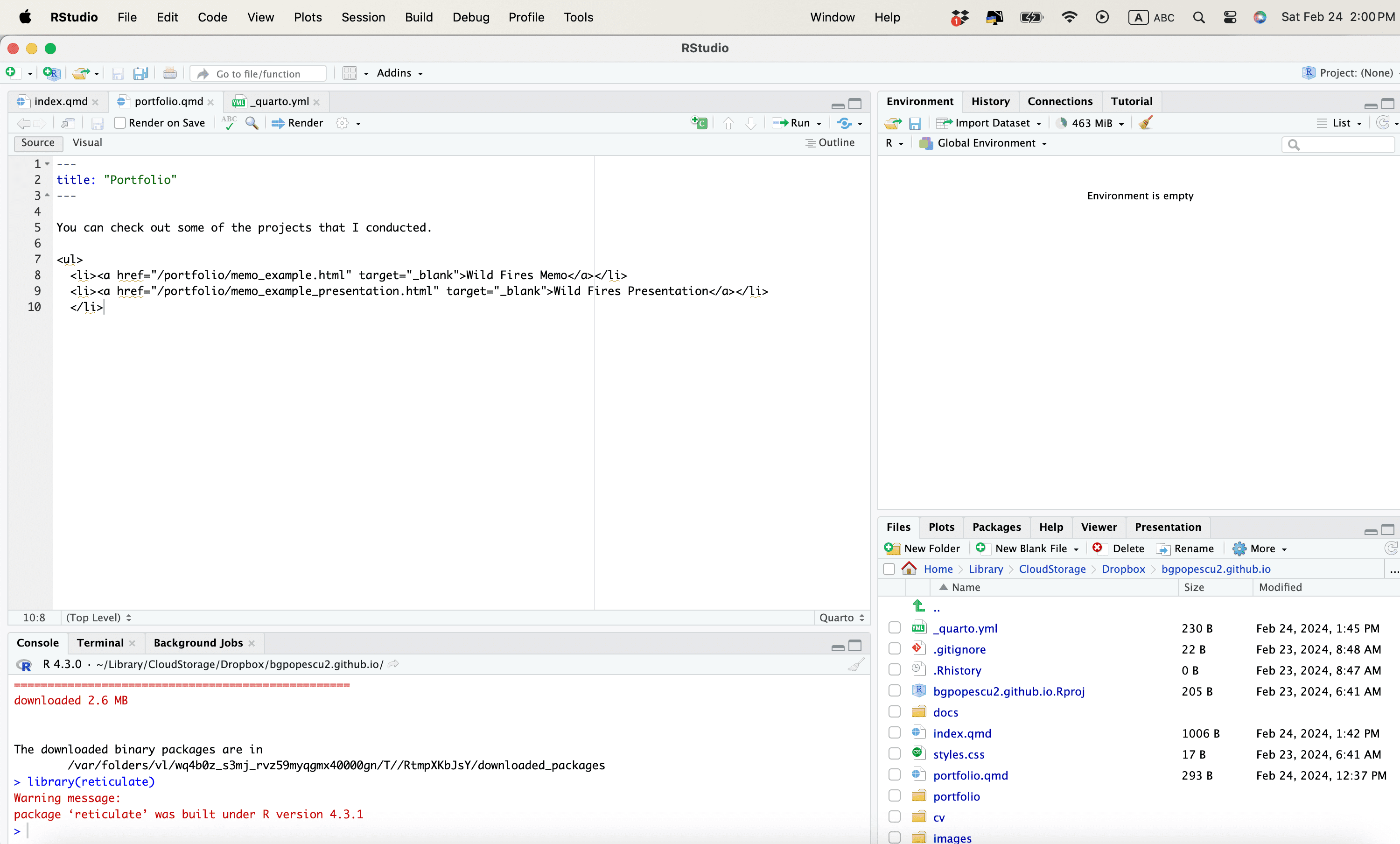
Task: Switch editor to Visual mode
Action: (87, 143)
